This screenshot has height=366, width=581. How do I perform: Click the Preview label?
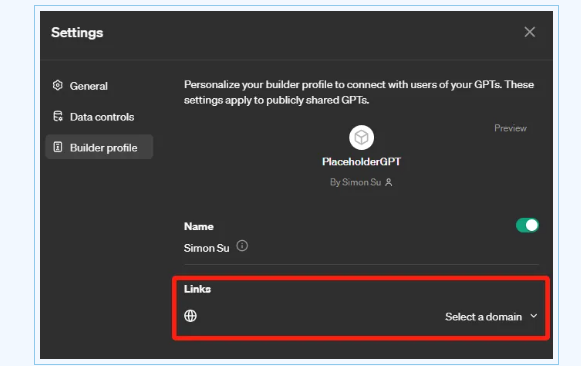[510, 128]
